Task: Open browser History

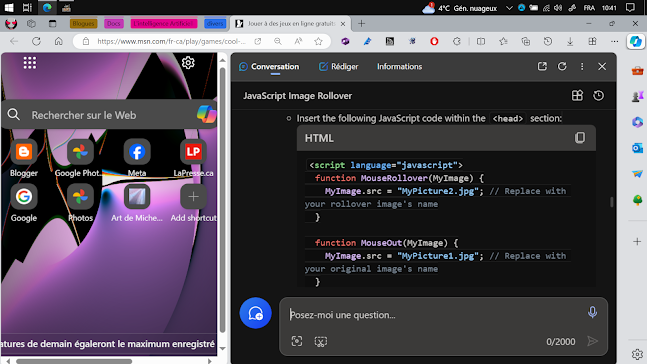Action: coord(548,41)
